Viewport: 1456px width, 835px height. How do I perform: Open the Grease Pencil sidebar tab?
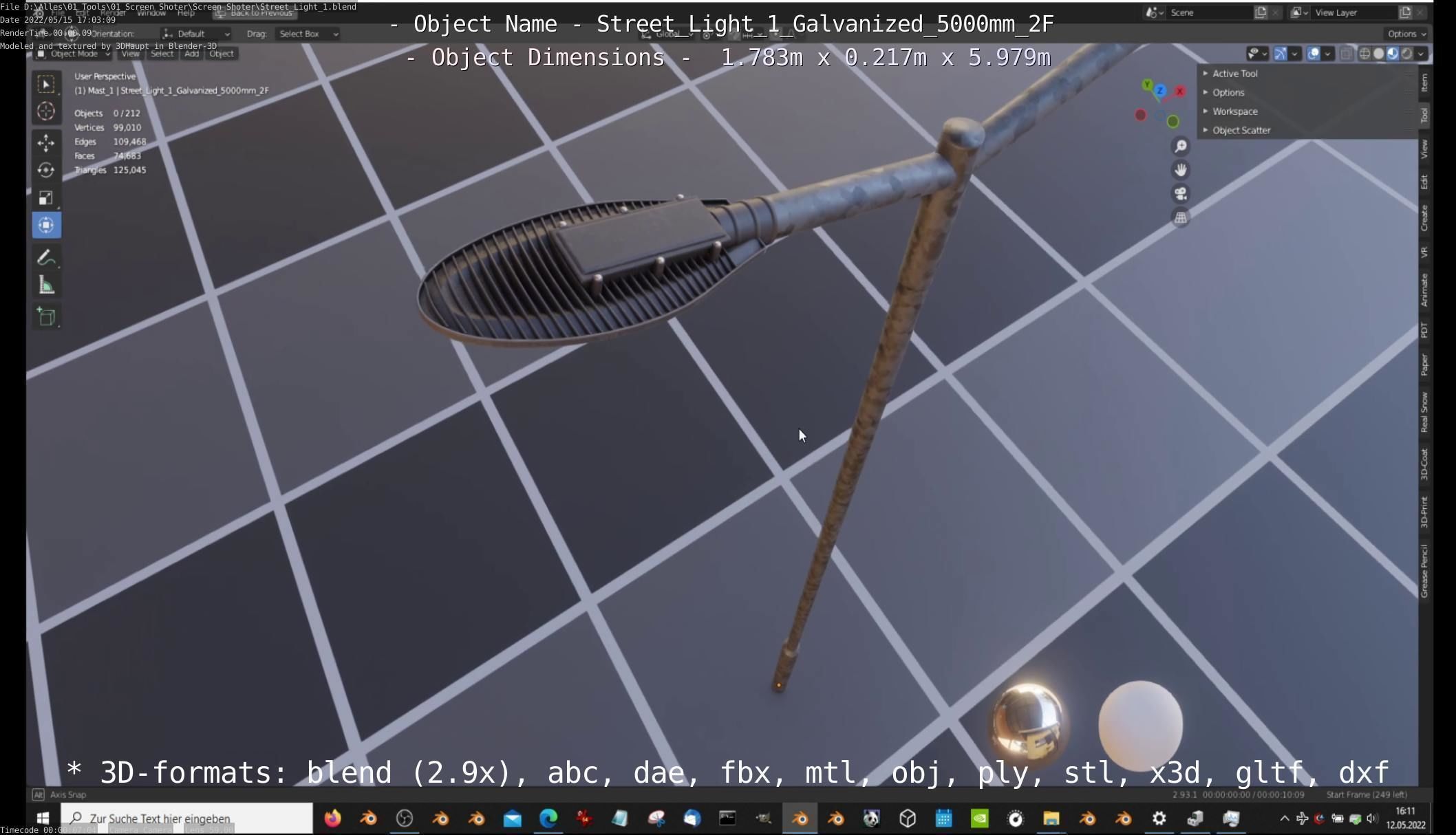pos(1424,571)
